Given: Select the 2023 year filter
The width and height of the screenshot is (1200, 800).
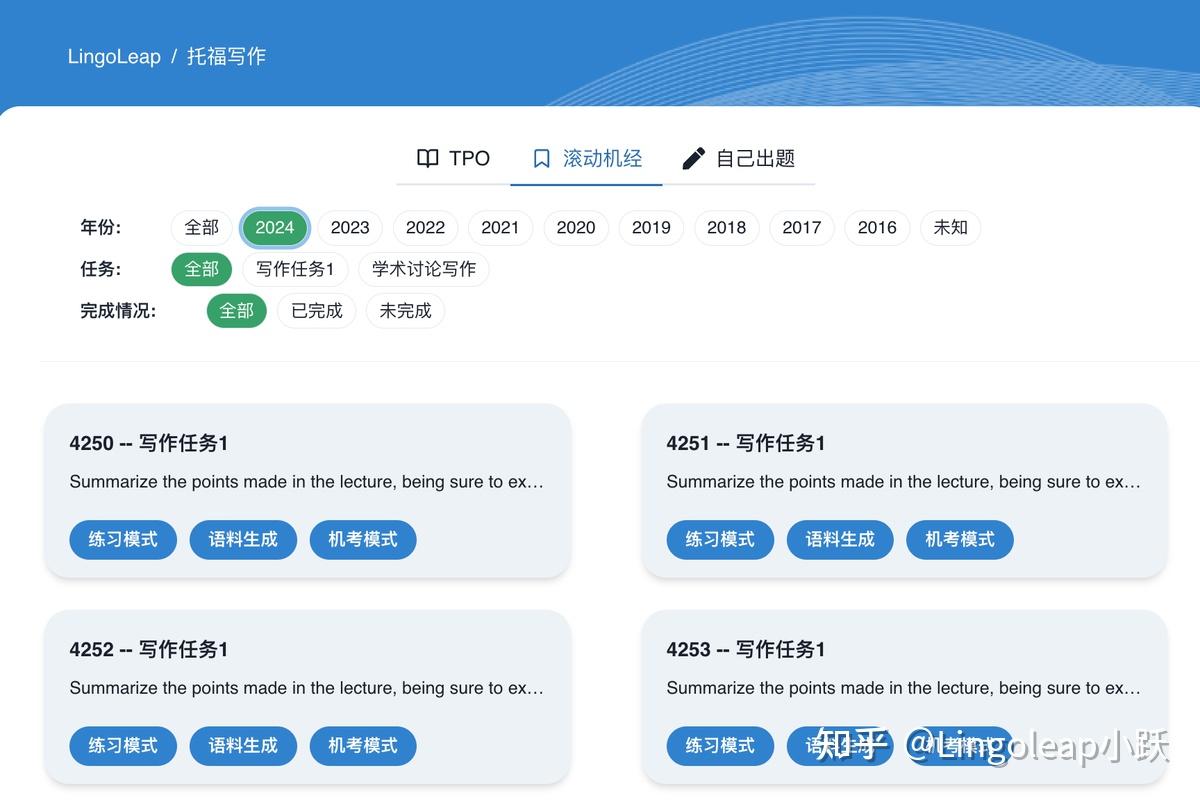Looking at the screenshot, I should (350, 227).
